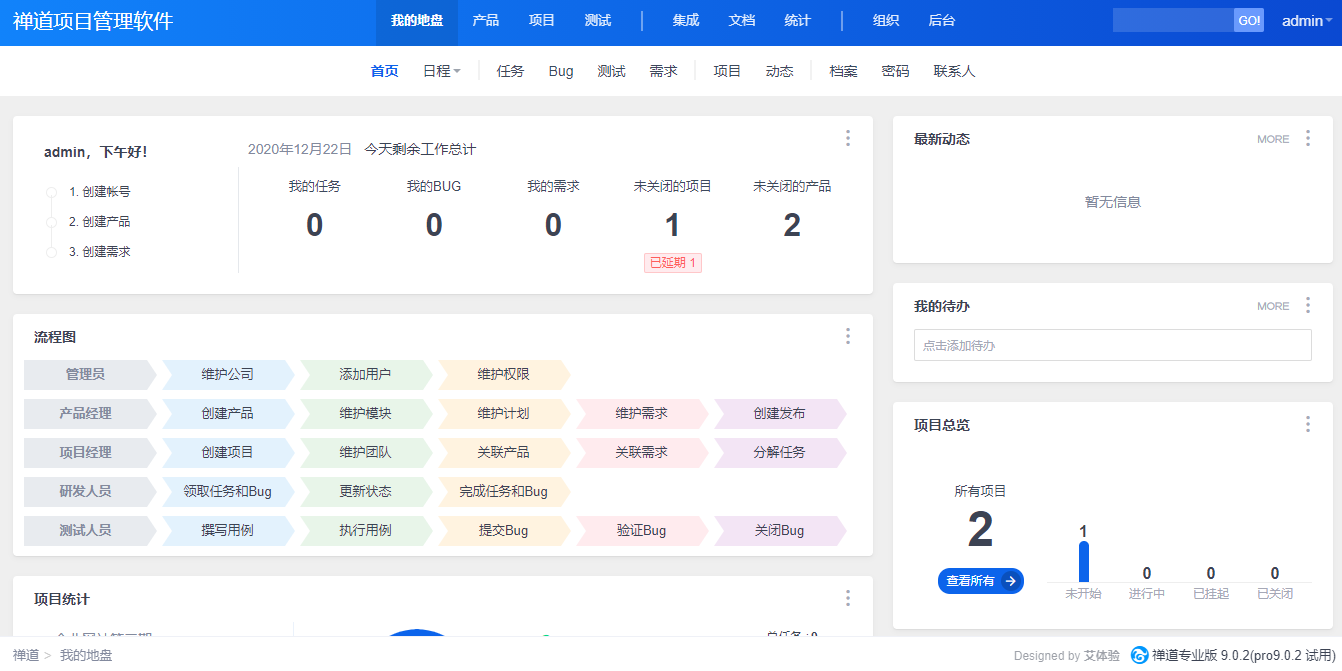This screenshot has width=1342, height=671.
Task: Switch to the 我的地盘 main tab
Action: [x=417, y=21]
